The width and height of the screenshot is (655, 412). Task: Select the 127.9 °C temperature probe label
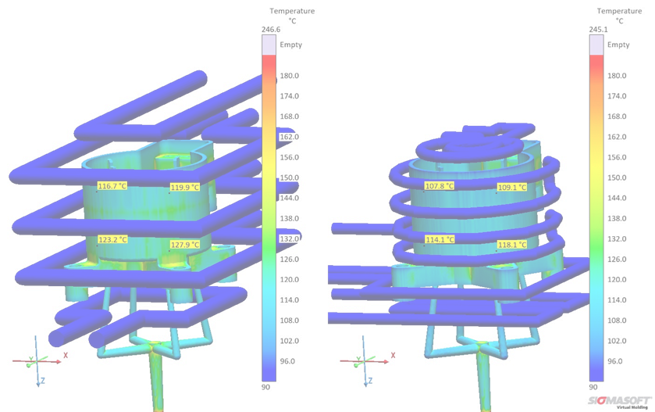[x=184, y=244]
